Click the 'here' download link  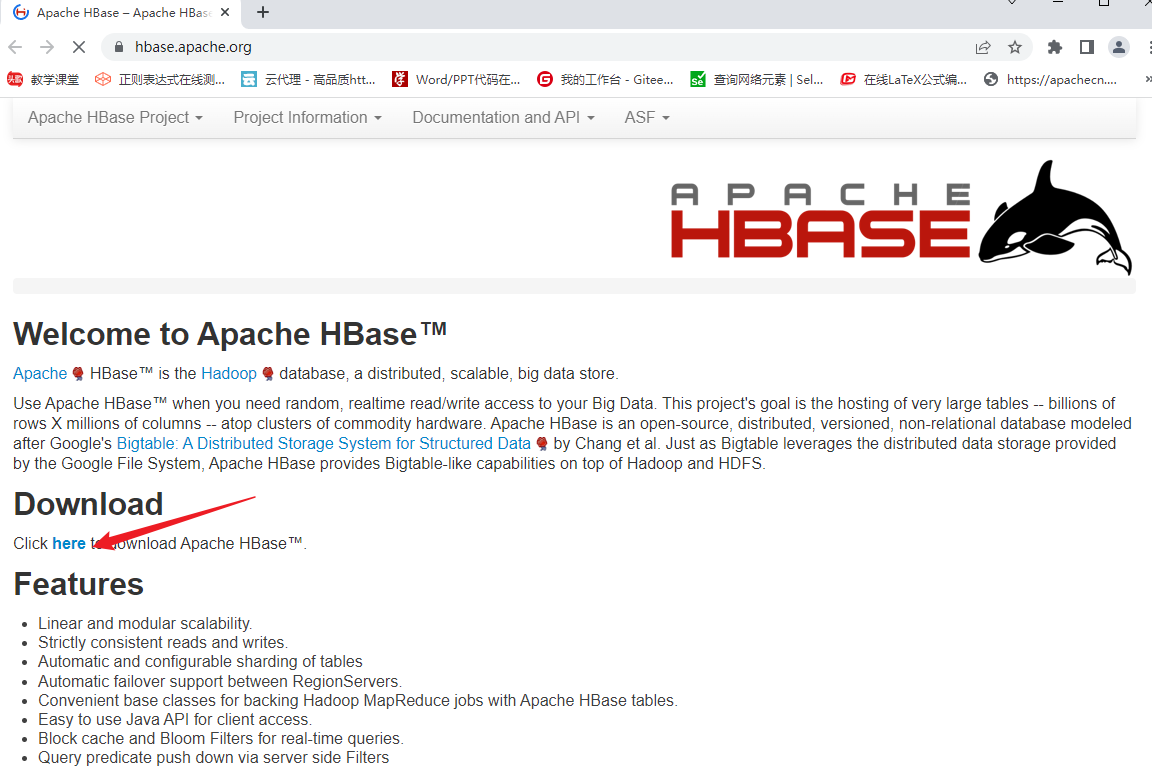tap(69, 544)
